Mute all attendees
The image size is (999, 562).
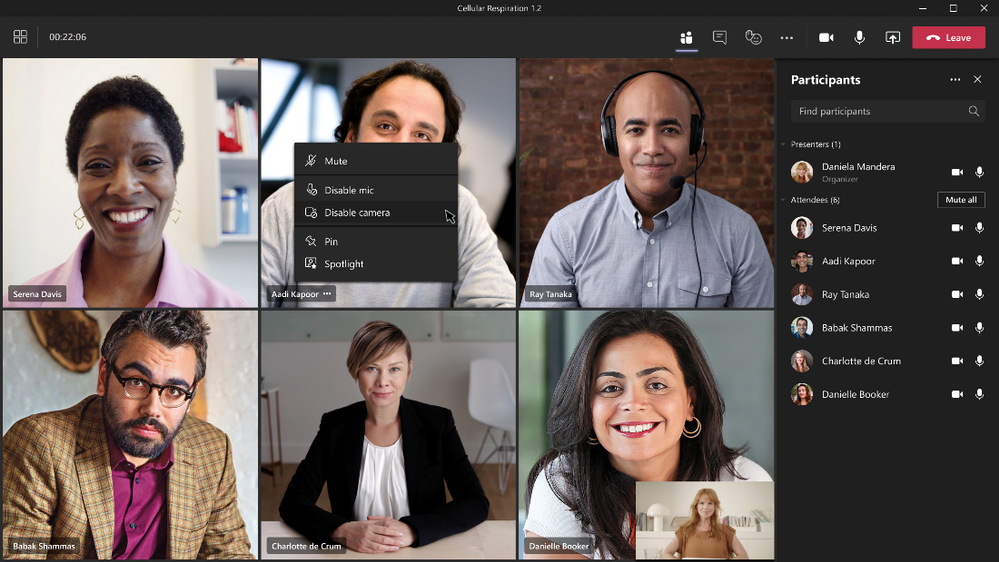(x=961, y=199)
